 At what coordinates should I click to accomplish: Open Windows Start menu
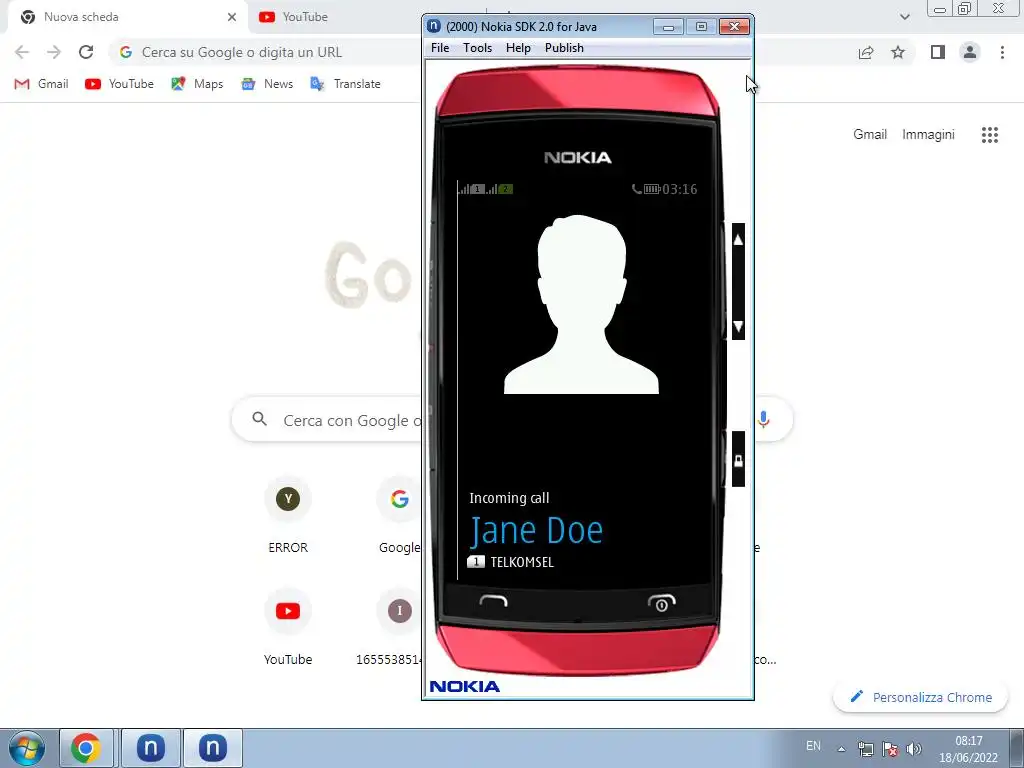tap(27, 748)
